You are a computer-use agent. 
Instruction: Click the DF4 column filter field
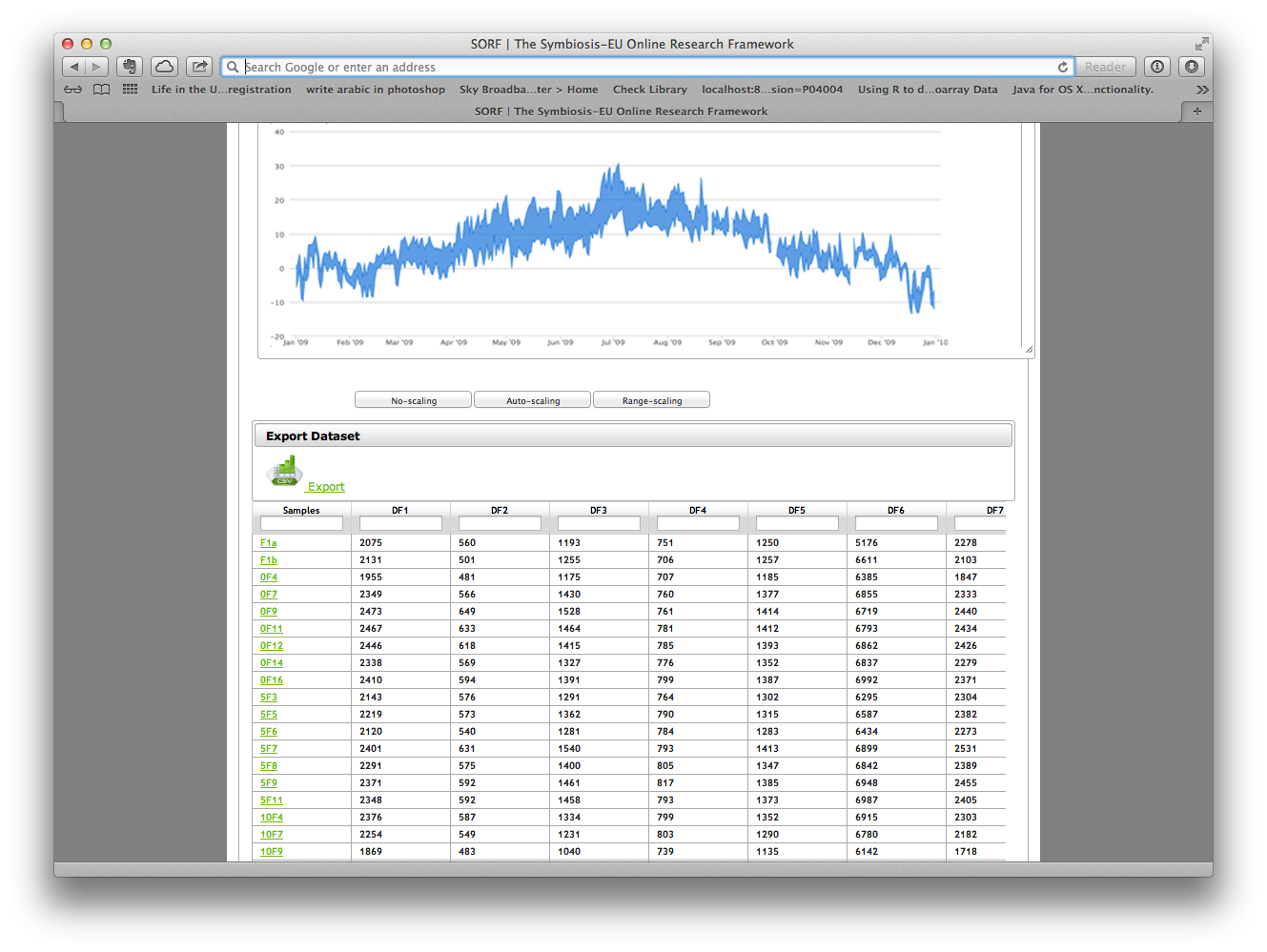click(x=698, y=523)
